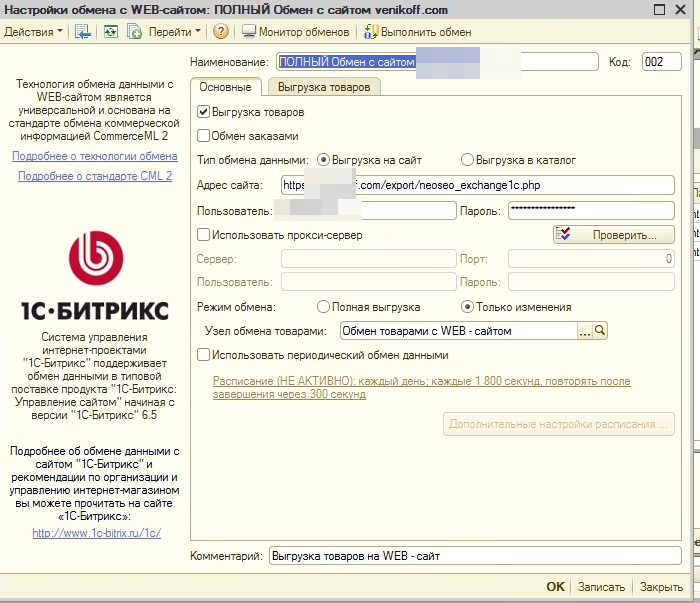Uncheck the Выгрузка товаров checkbox
The image size is (700, 603).
[204, 112]
